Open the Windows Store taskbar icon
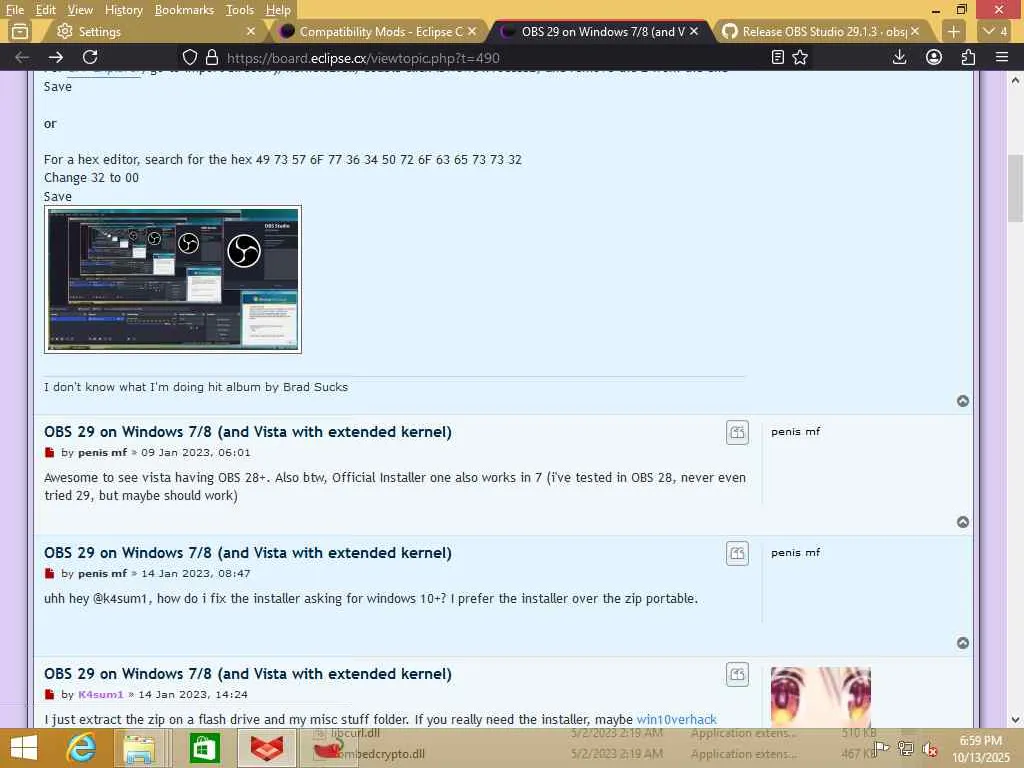 tap(204, 748)
